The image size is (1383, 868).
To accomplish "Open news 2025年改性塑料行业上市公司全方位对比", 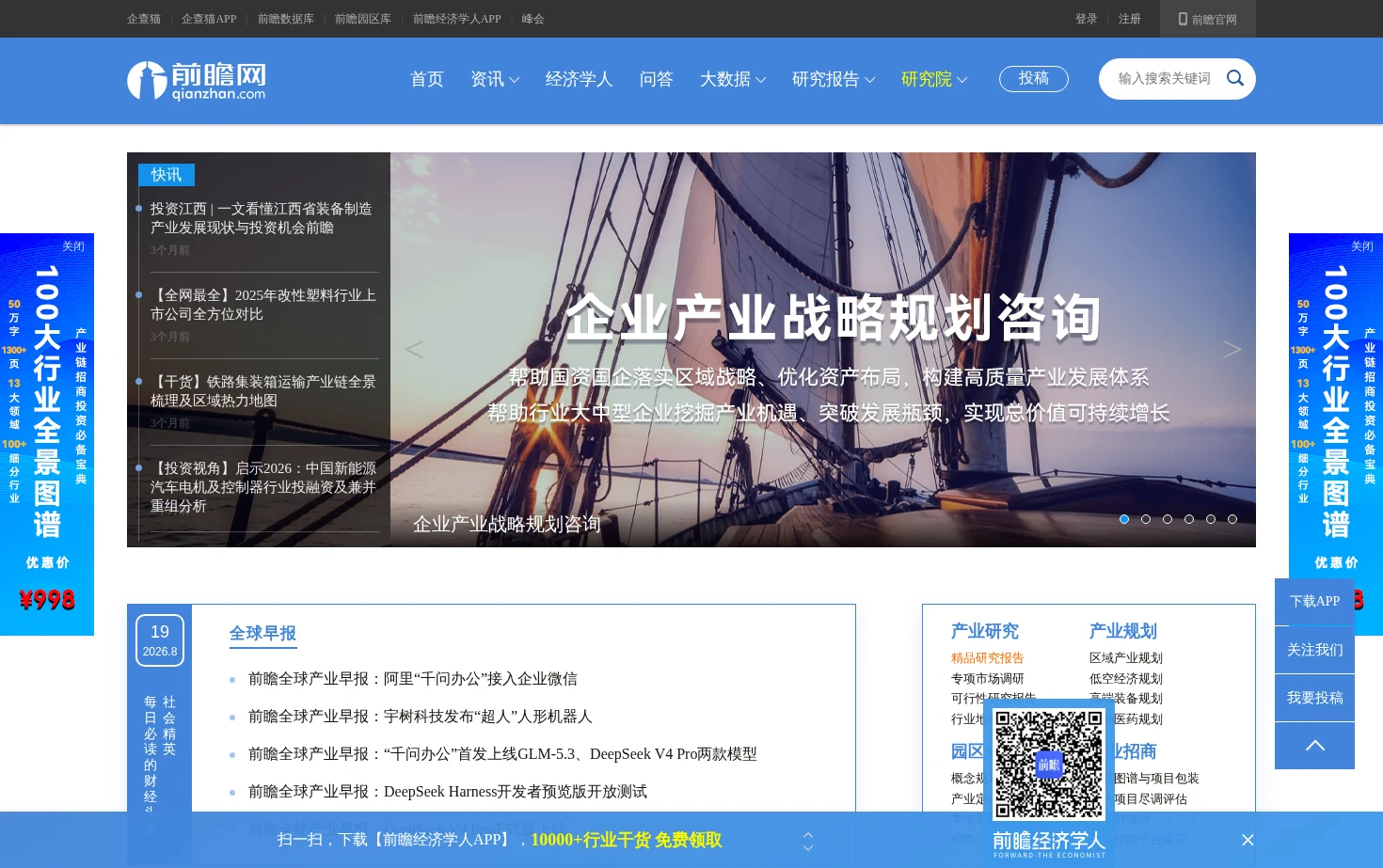I will pos(263,305).
